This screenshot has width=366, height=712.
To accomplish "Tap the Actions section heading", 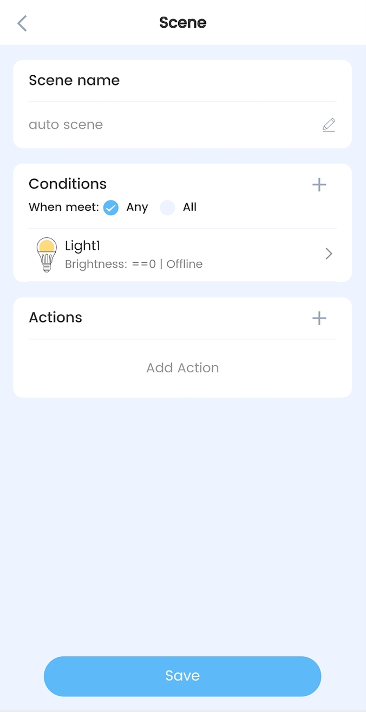I will click(55, 317).
